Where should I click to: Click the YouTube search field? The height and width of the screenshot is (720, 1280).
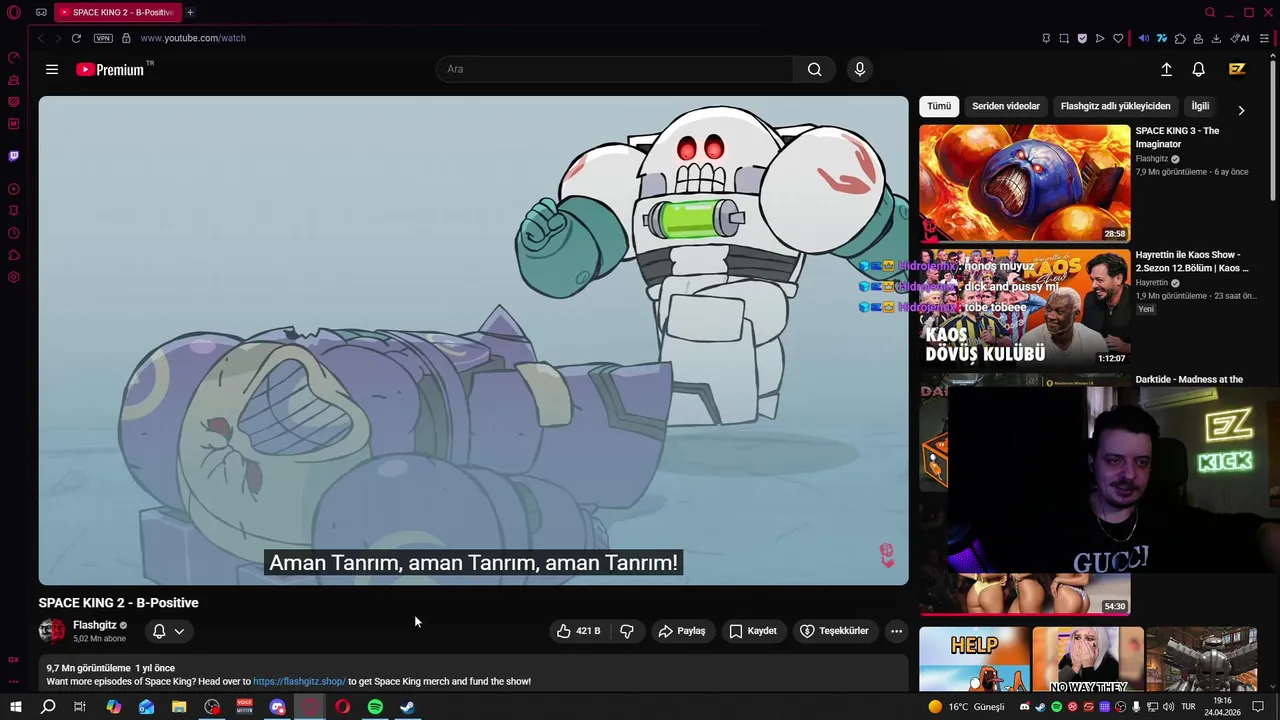pos(615,69)
